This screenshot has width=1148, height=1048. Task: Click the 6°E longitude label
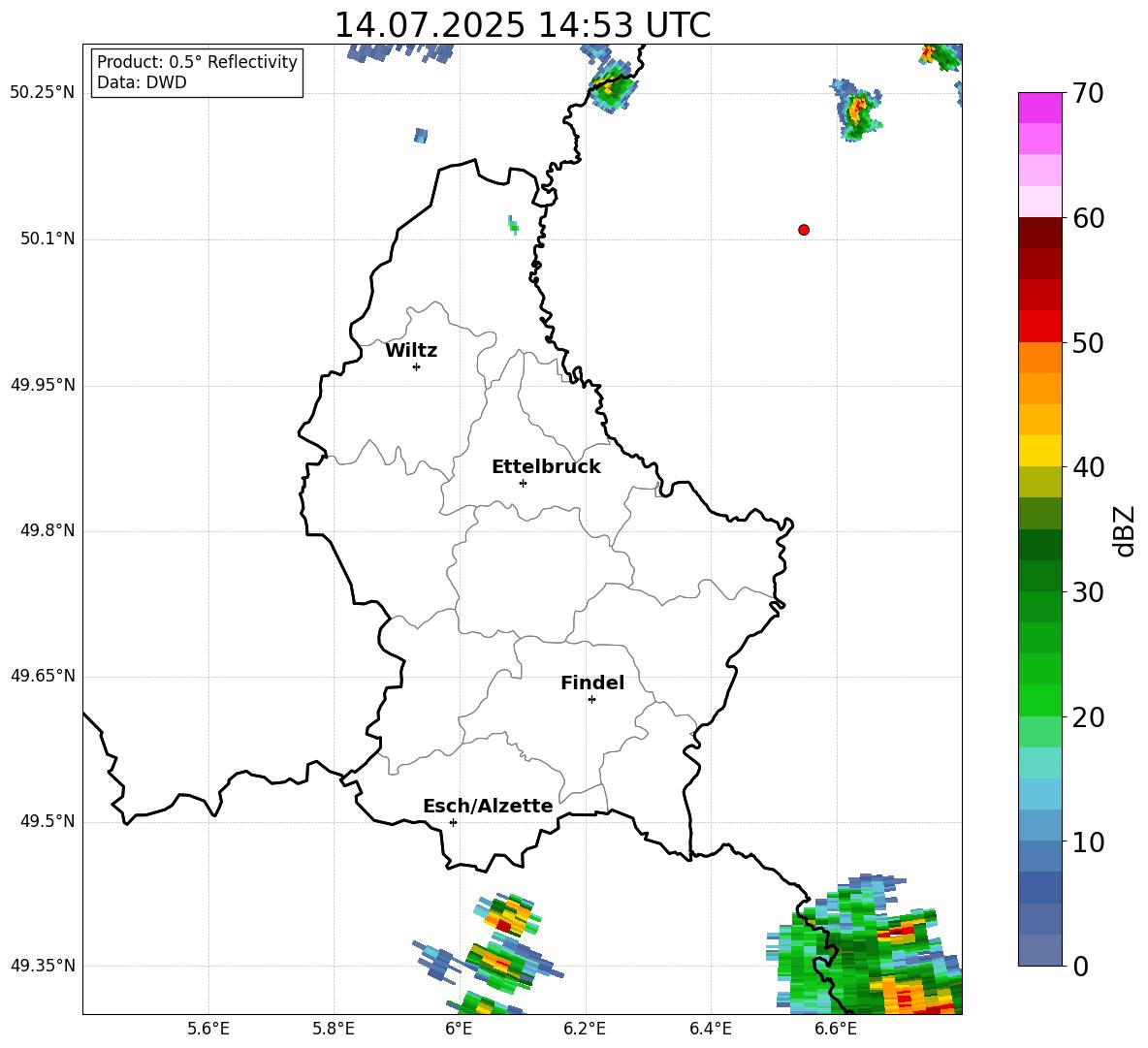point(459,1029)
